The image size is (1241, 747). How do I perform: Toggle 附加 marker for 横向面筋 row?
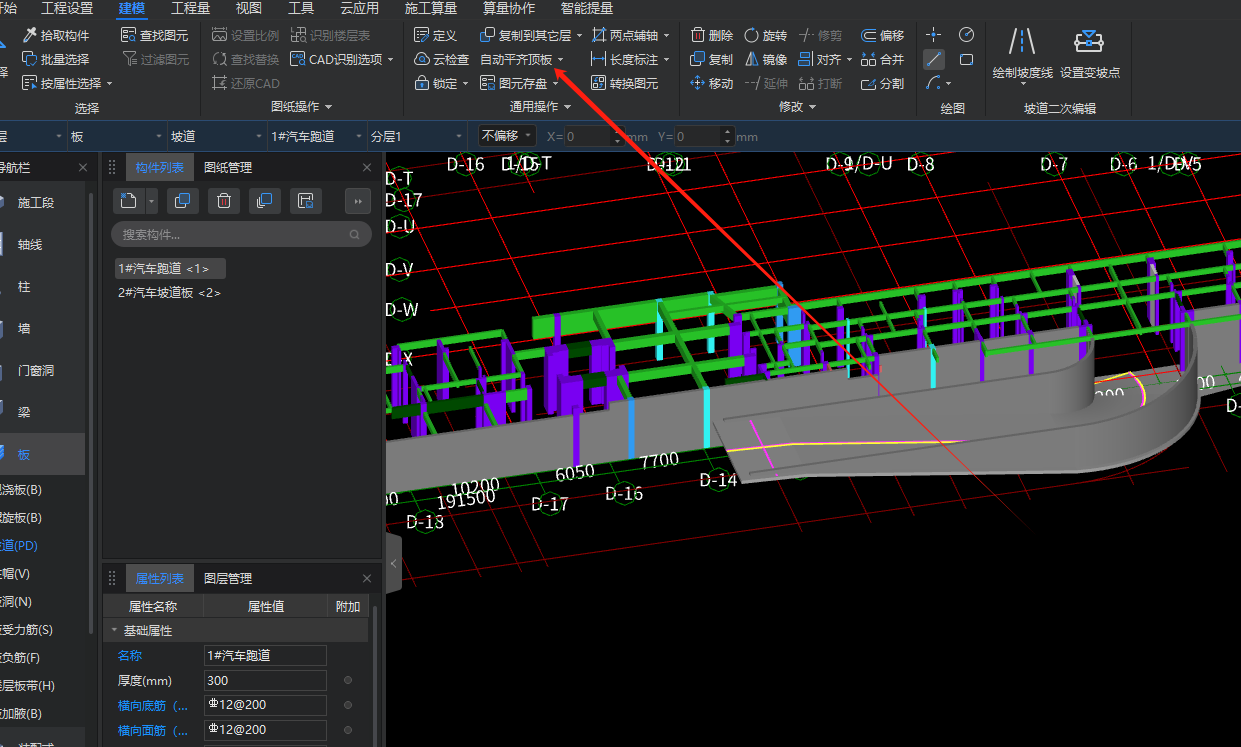(x=348, y=730)
